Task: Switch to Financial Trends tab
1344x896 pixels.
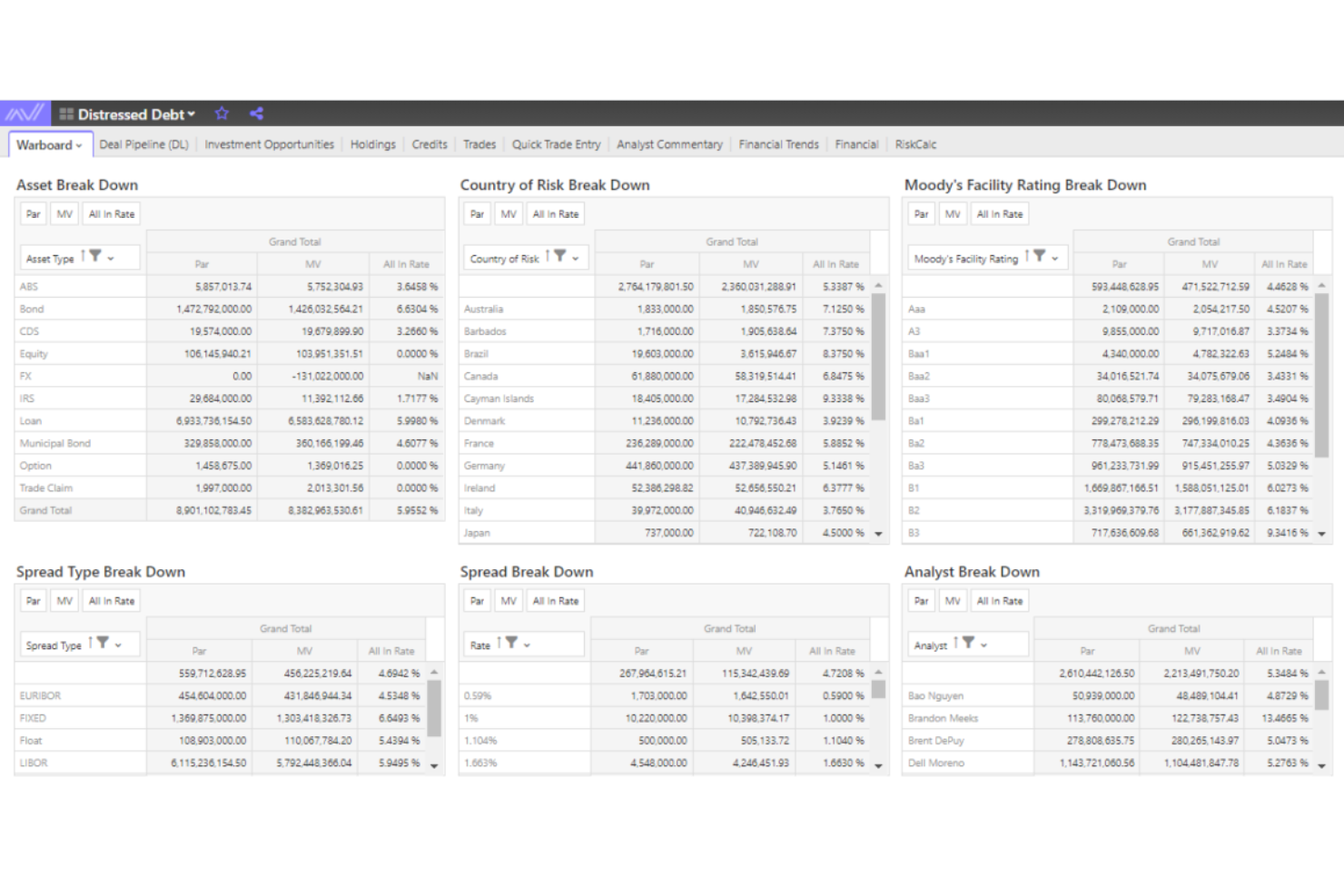Action: point(778,144)
